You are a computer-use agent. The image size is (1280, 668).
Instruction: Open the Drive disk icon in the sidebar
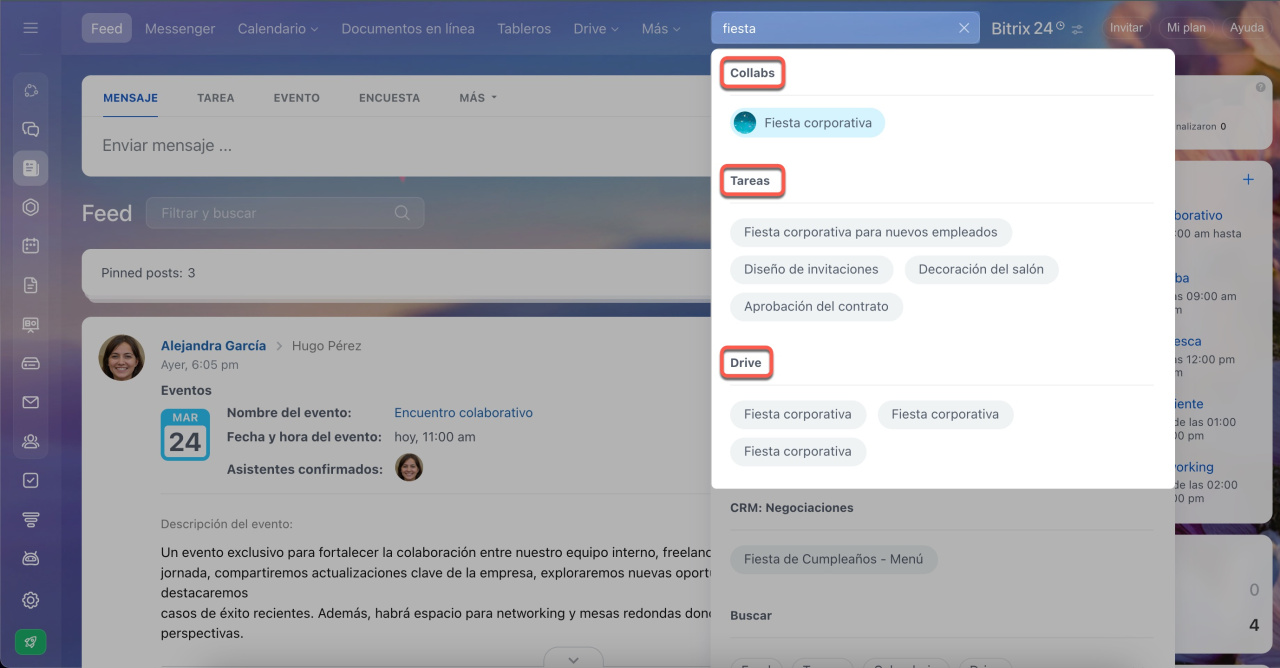[x=31, y=363]
